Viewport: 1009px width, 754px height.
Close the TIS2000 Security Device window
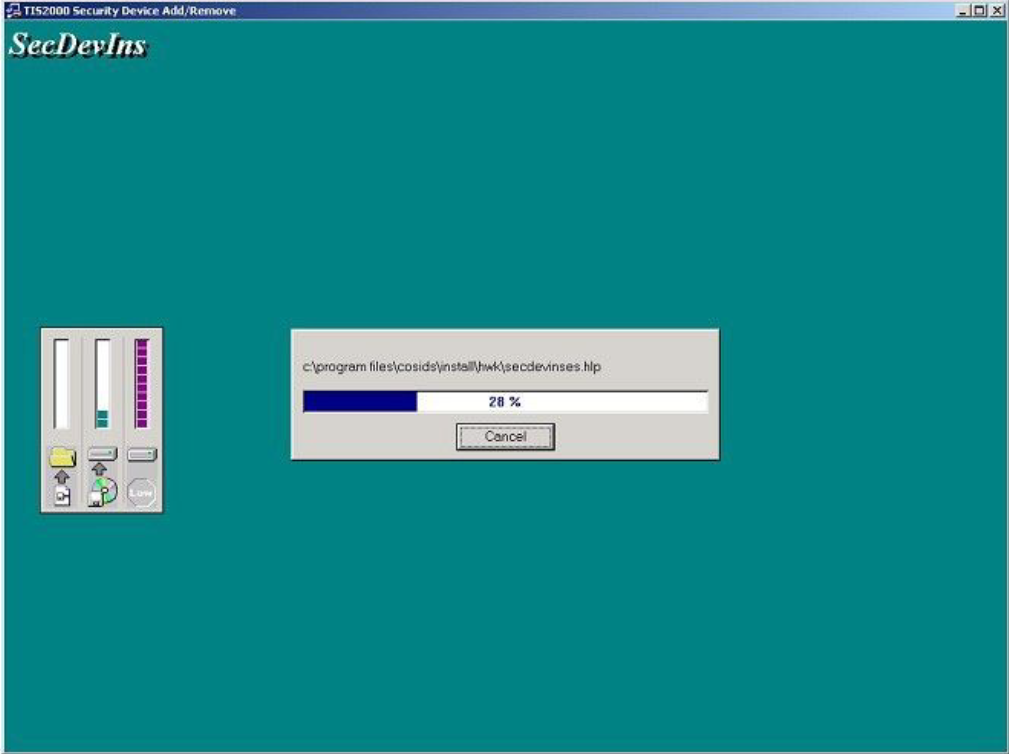pyautogui.click(x=996, y=10)
